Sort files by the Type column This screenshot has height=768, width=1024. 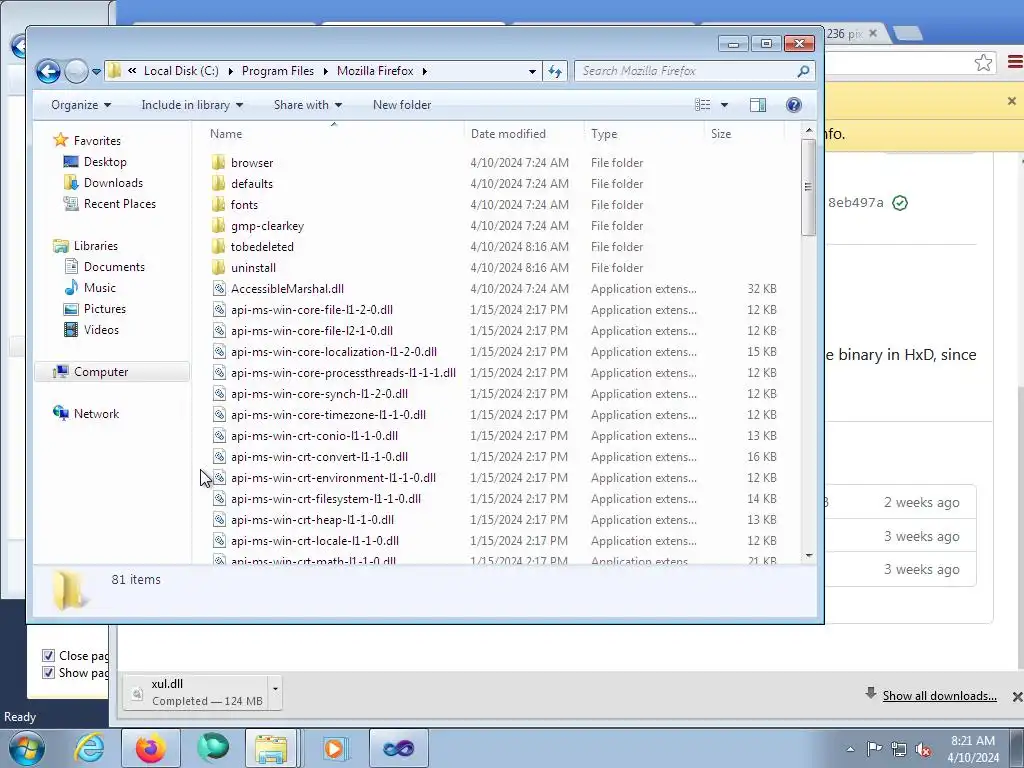(x=603, y=134)
